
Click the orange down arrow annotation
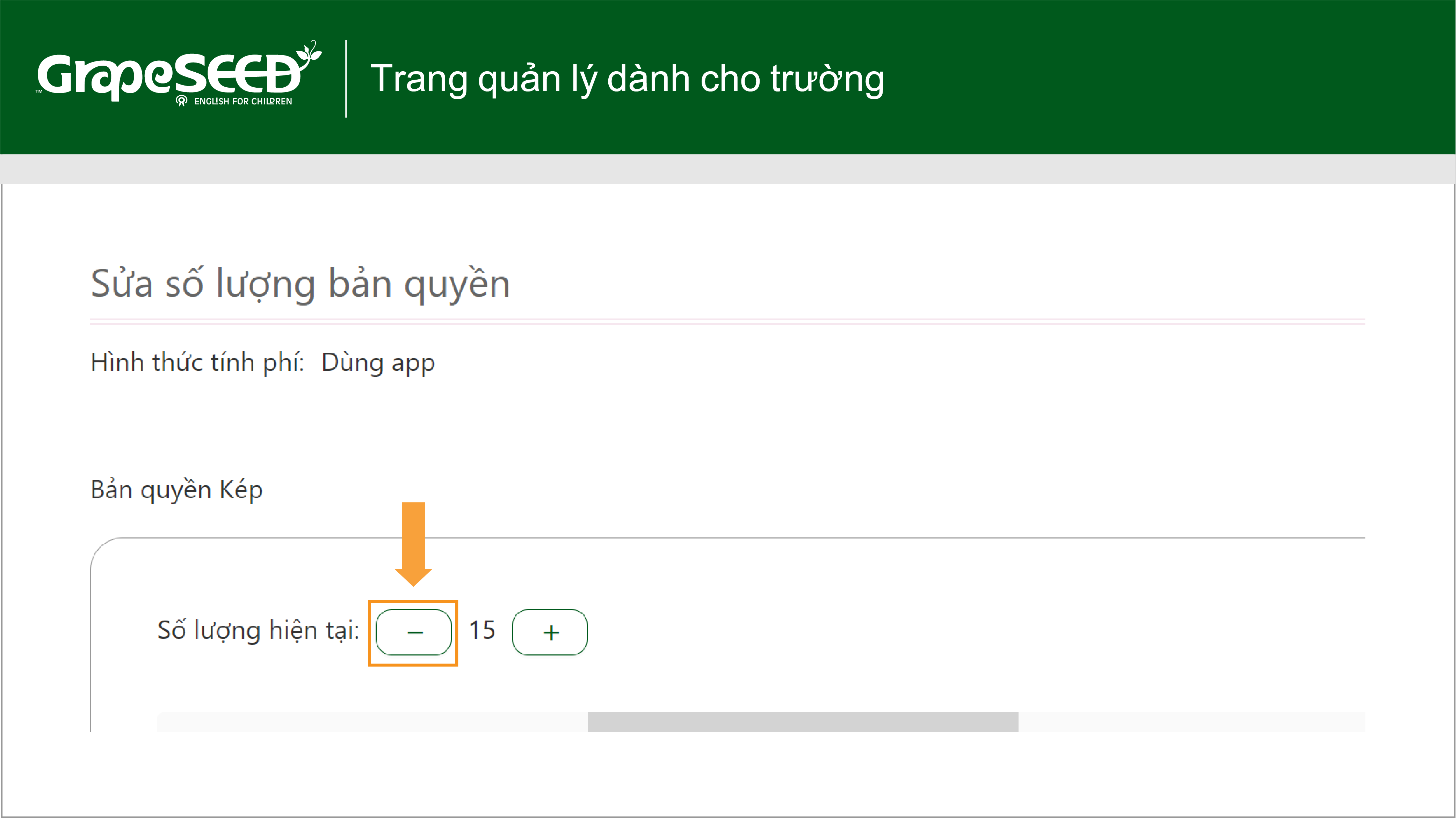pyautogui.click(x=413, y=544)
